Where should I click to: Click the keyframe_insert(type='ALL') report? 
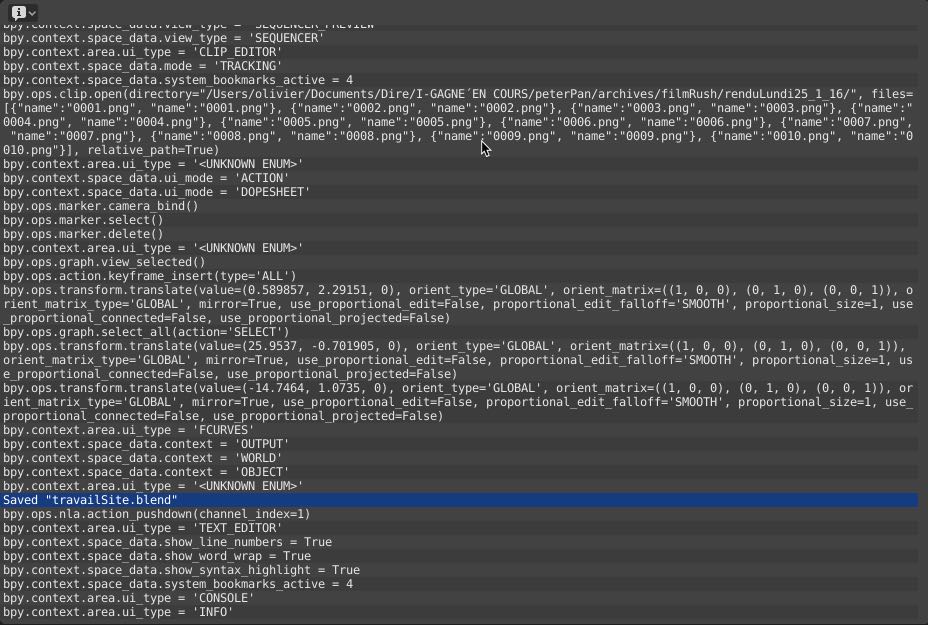[149, 276]
